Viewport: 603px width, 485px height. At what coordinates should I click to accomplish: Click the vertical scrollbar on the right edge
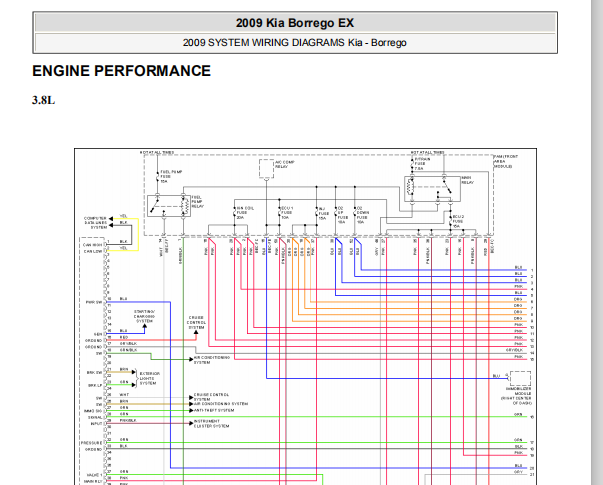point(597,242)
